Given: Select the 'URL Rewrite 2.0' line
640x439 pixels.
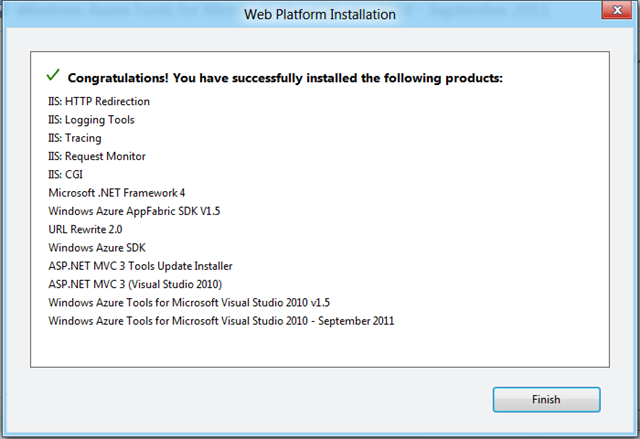Looking at the screenshot, I should pyautogui.click(x=85, y=229).
